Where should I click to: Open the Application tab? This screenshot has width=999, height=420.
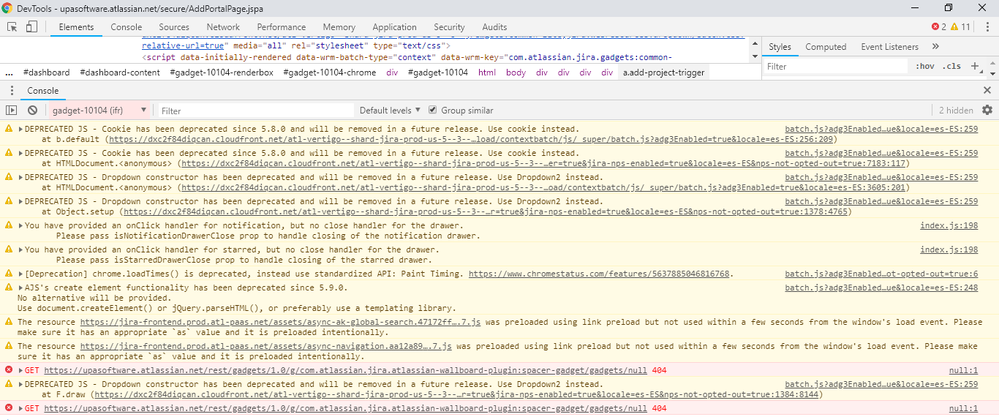(x=394, y=27)
